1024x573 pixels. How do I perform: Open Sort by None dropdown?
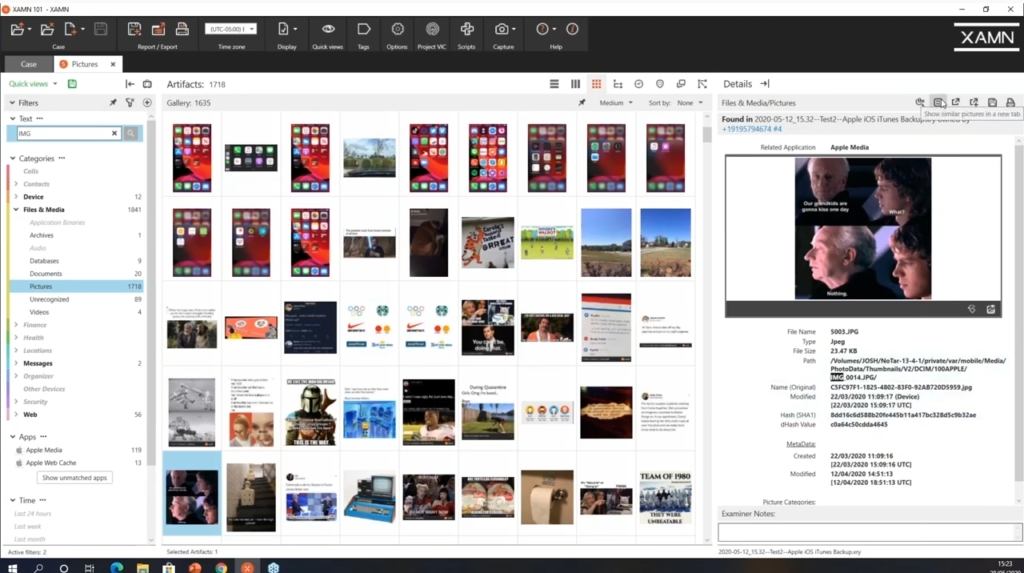tap(690, 103)
